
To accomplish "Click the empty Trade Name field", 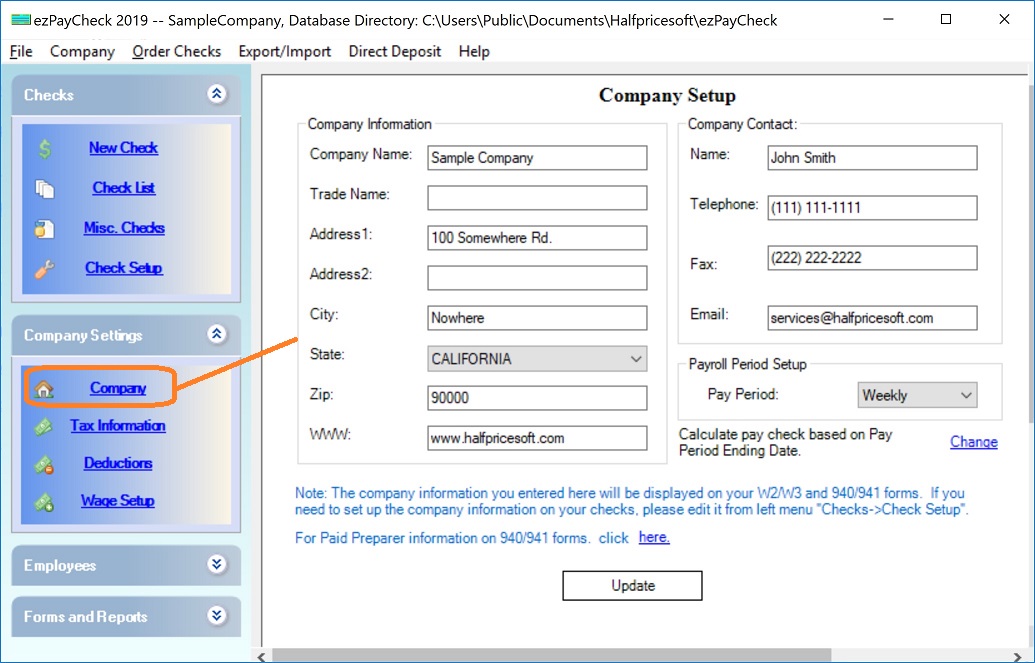I will [x=537, y=198].
